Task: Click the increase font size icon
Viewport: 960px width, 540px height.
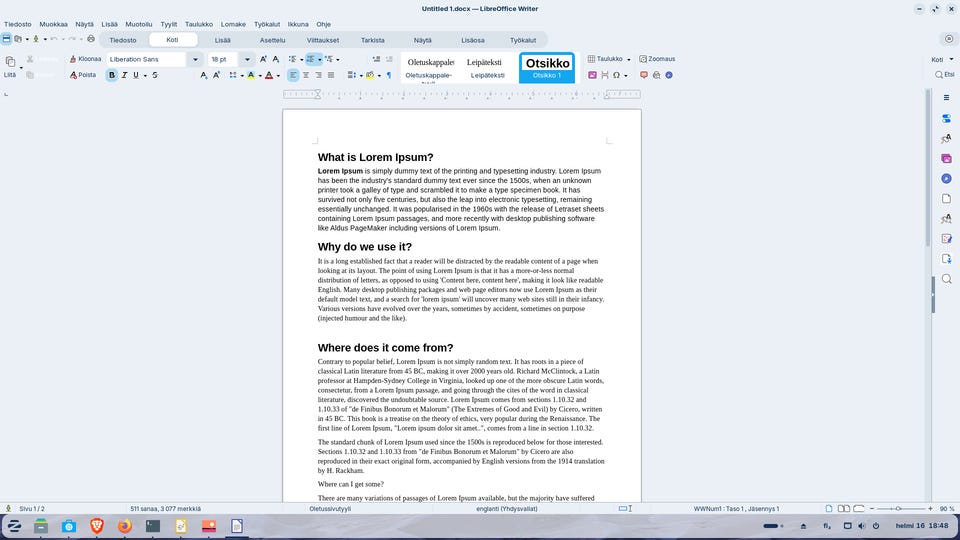Action: click(x=264, y=59)
